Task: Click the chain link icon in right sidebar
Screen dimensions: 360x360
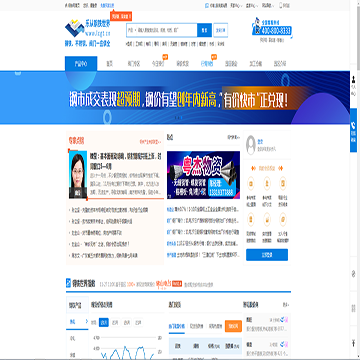Action: (353, 274)
